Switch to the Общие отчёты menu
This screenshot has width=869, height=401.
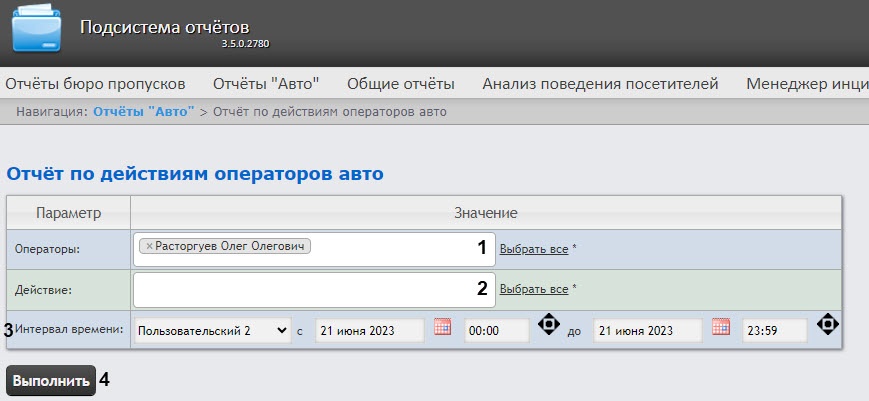click(x=400, y=83)
